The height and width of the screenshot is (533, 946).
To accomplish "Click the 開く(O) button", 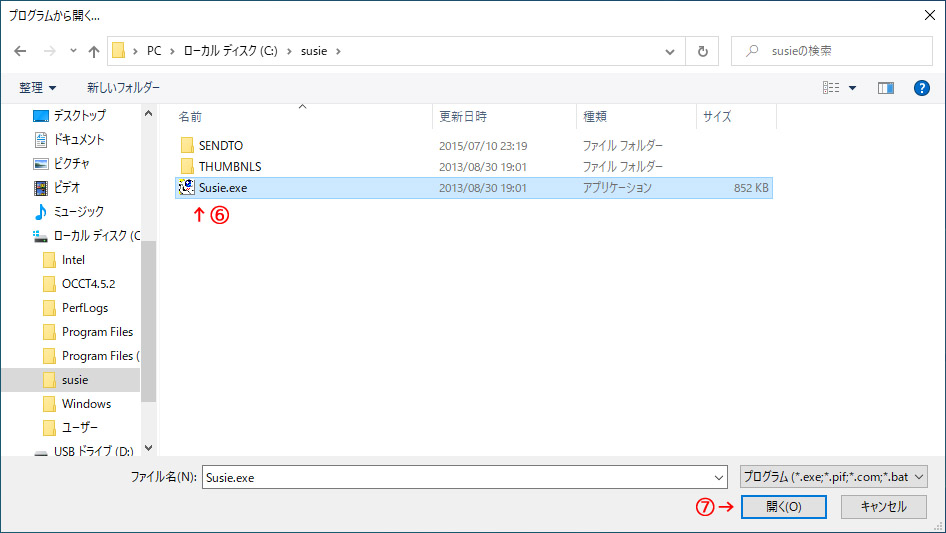I will 784,507.
